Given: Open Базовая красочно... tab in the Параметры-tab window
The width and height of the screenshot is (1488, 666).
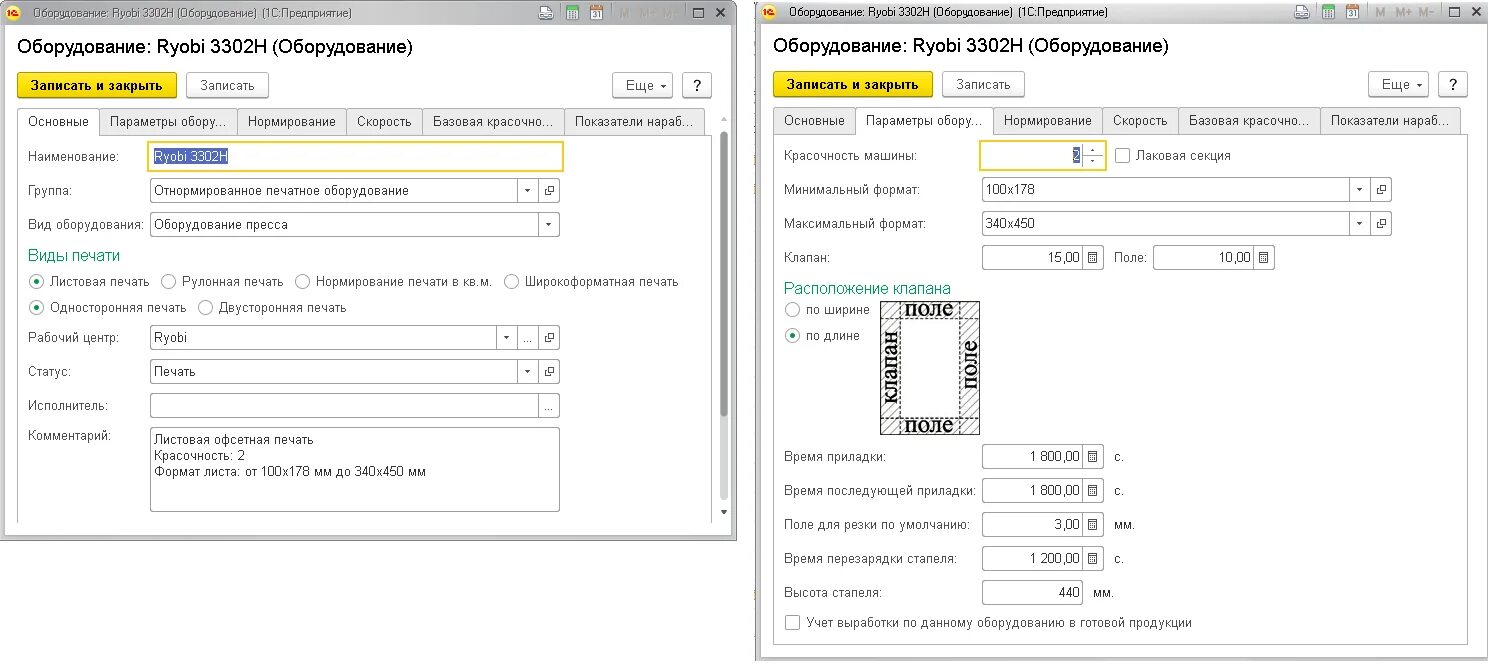Looking at the screenshot, I should [1248, 121].
